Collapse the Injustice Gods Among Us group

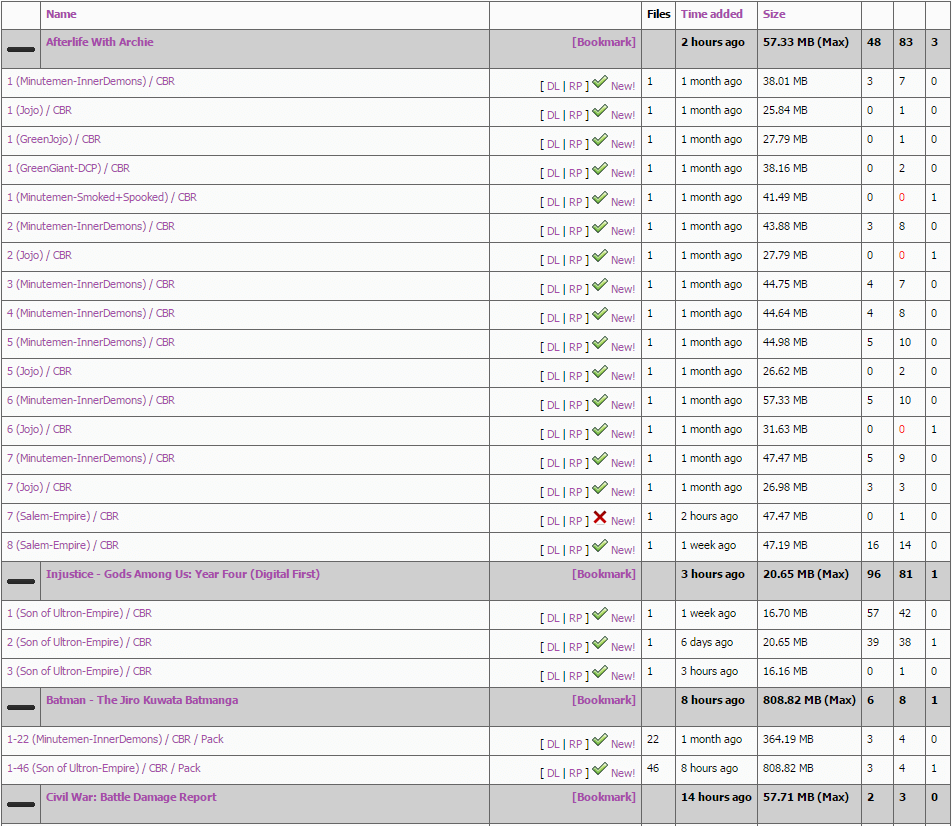21,581
